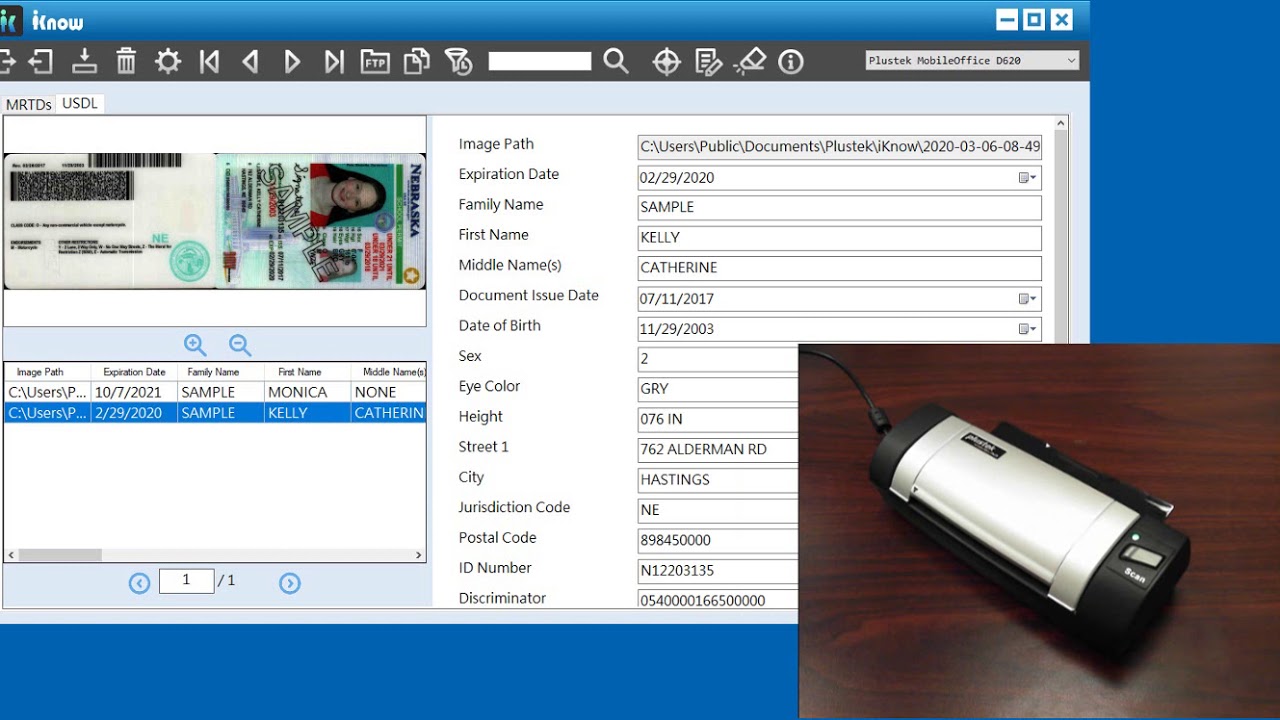
Task: Go to next page circle arrow
Action: 289,583
